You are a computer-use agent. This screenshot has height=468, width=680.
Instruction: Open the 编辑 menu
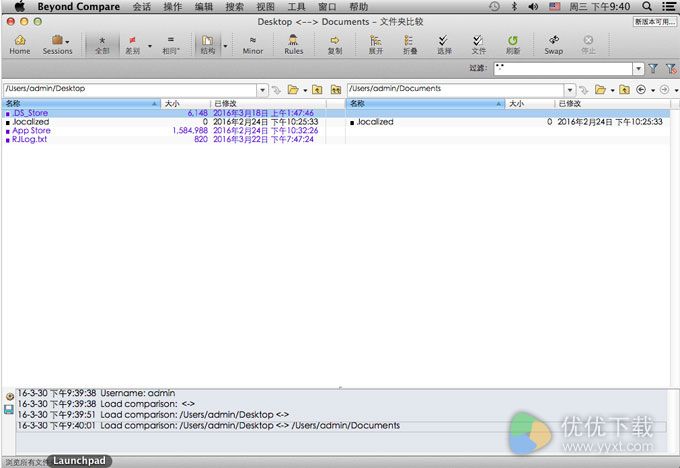pyautogui.click(x=204, y=7)
